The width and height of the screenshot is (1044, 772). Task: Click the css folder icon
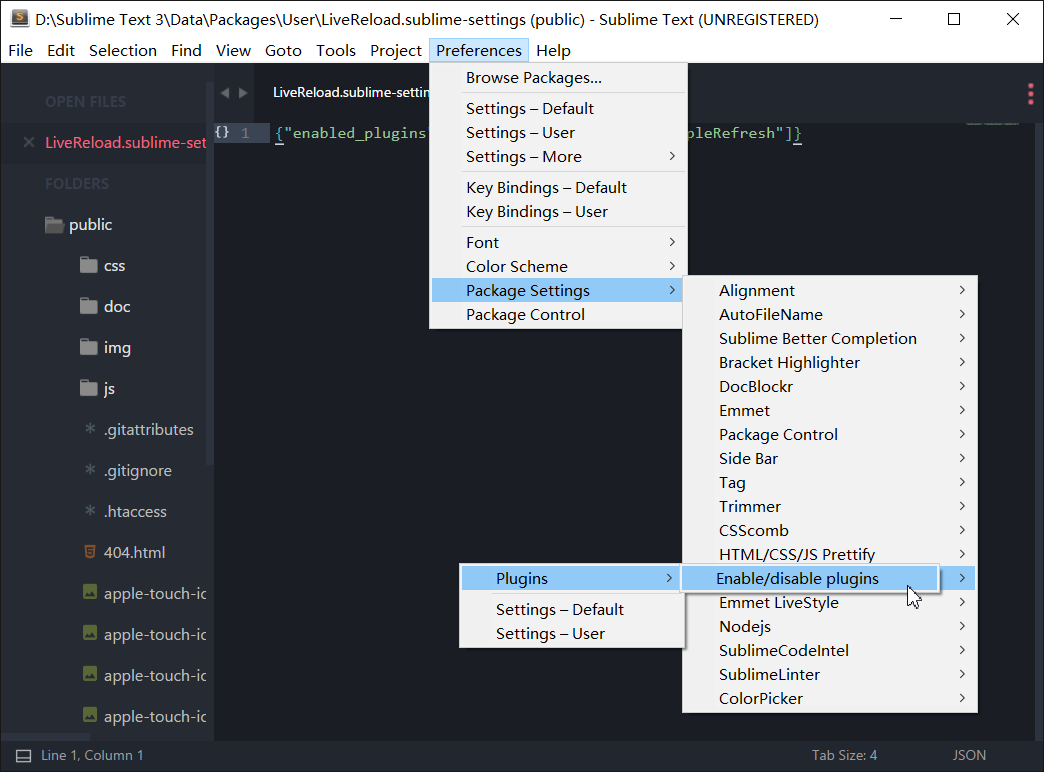(89, 265)
